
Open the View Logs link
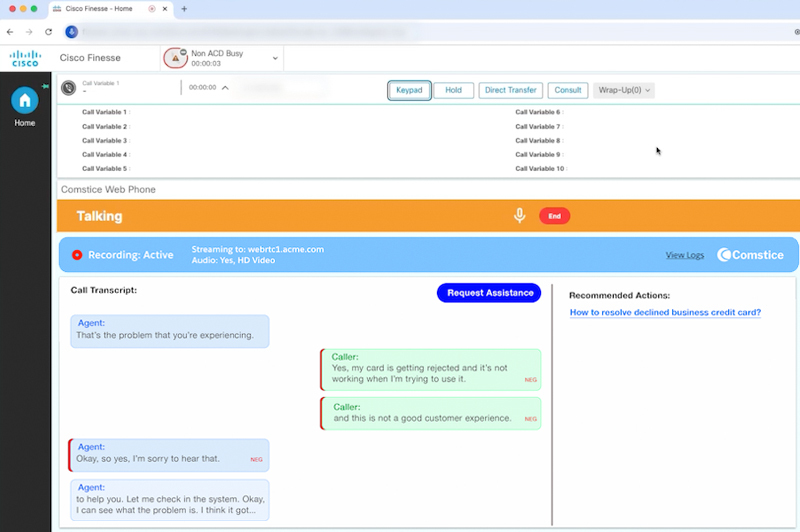684,255
